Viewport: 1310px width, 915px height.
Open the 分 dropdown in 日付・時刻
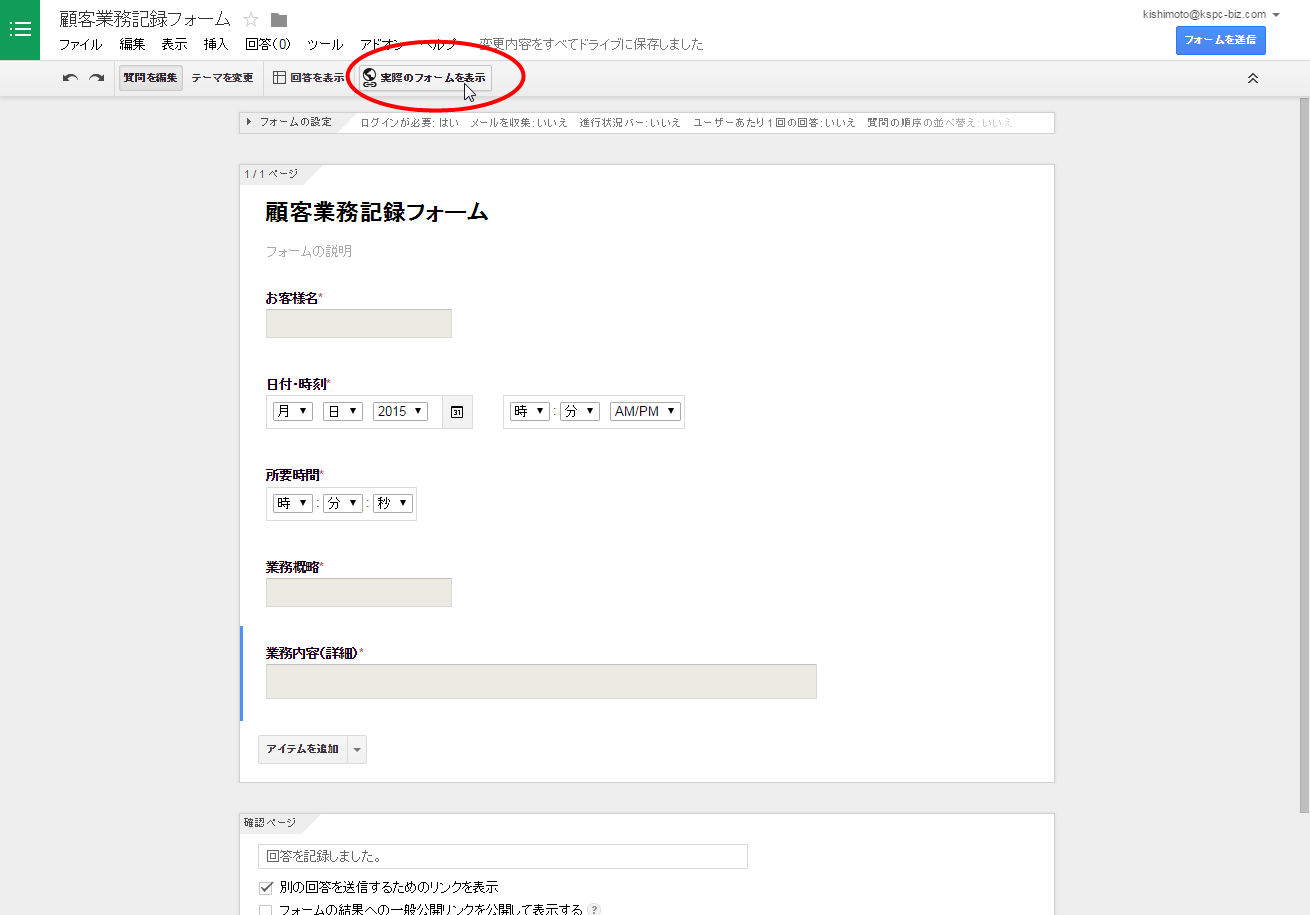pos(580,411)
